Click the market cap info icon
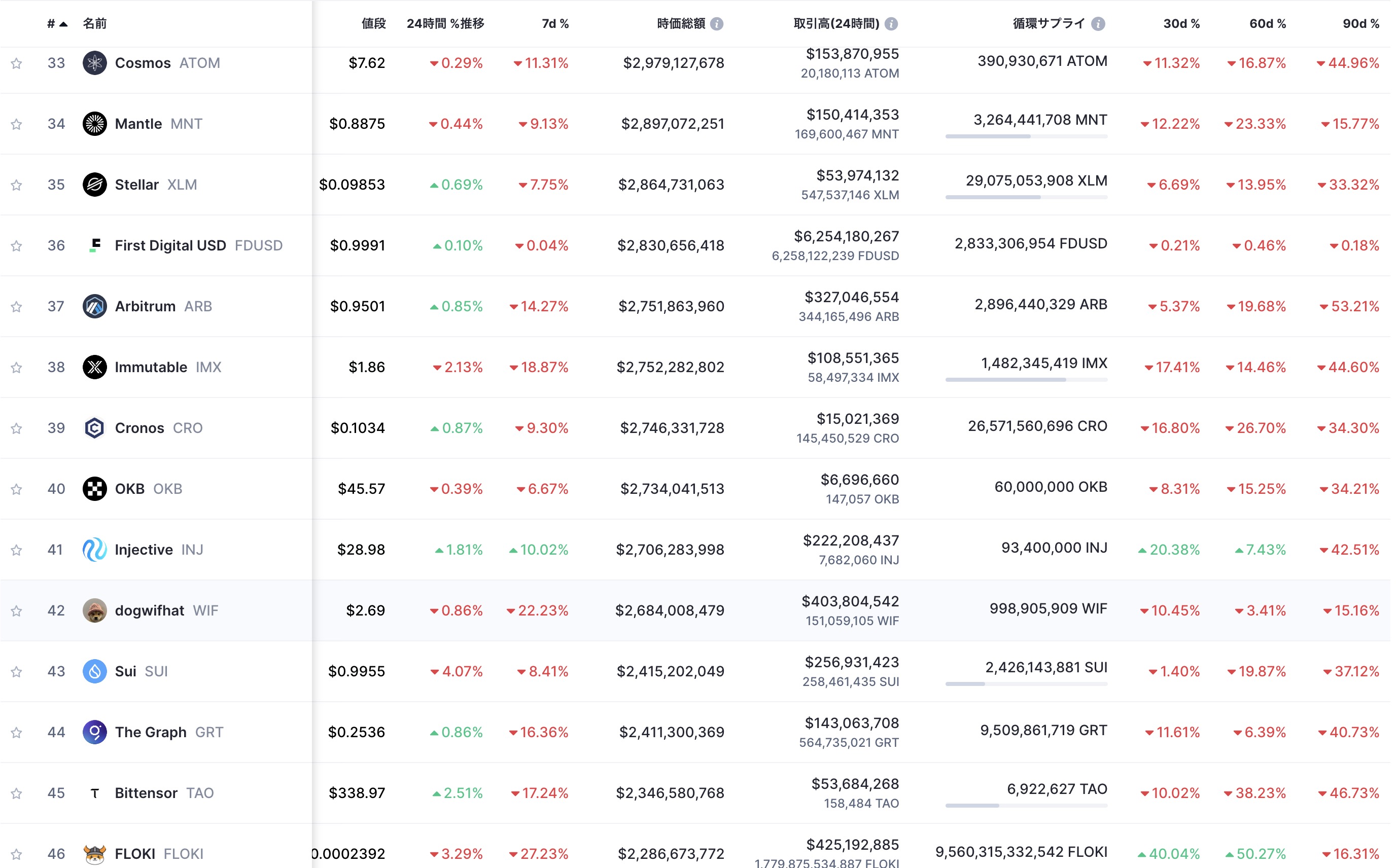 tap(716, 23)
